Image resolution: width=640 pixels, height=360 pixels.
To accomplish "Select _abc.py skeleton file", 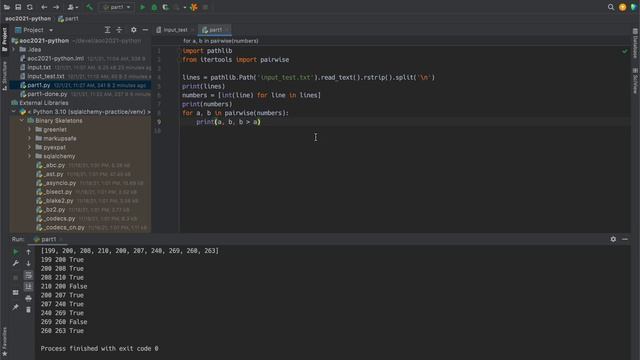I will click(54, 165).
